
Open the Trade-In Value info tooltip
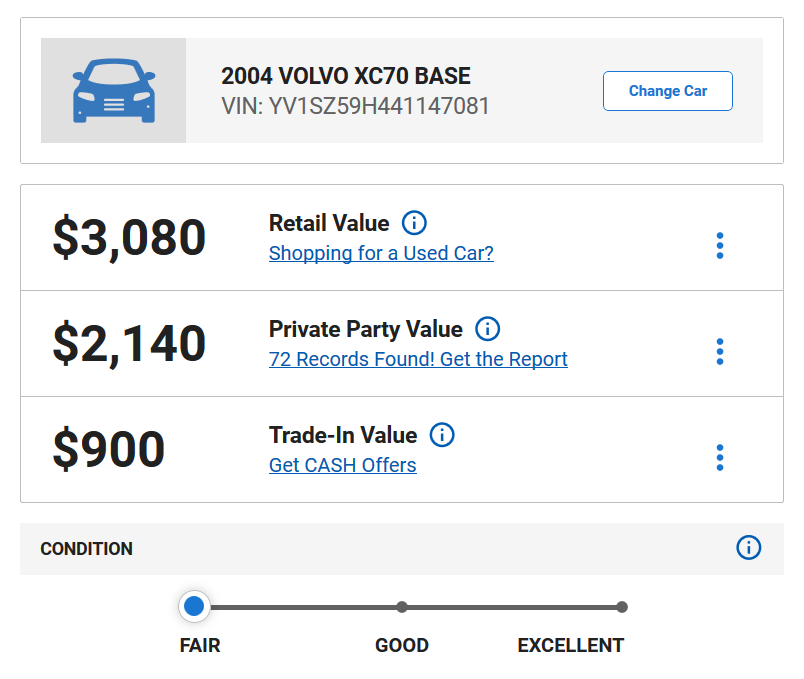pos(441,435)
